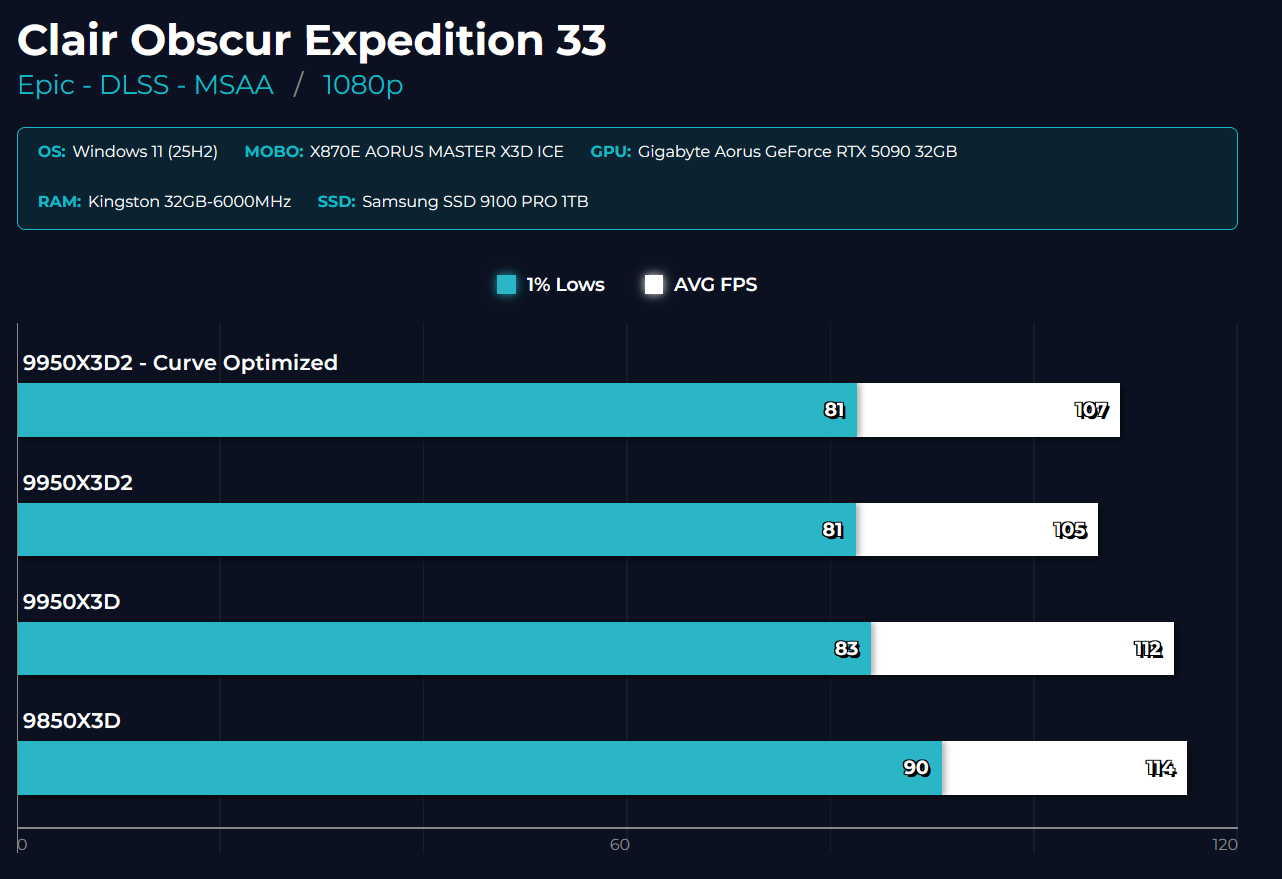Click the 9950X3D CPU label
The height and width of the screenshot is (879, 1282).
(x=72, y=602)
